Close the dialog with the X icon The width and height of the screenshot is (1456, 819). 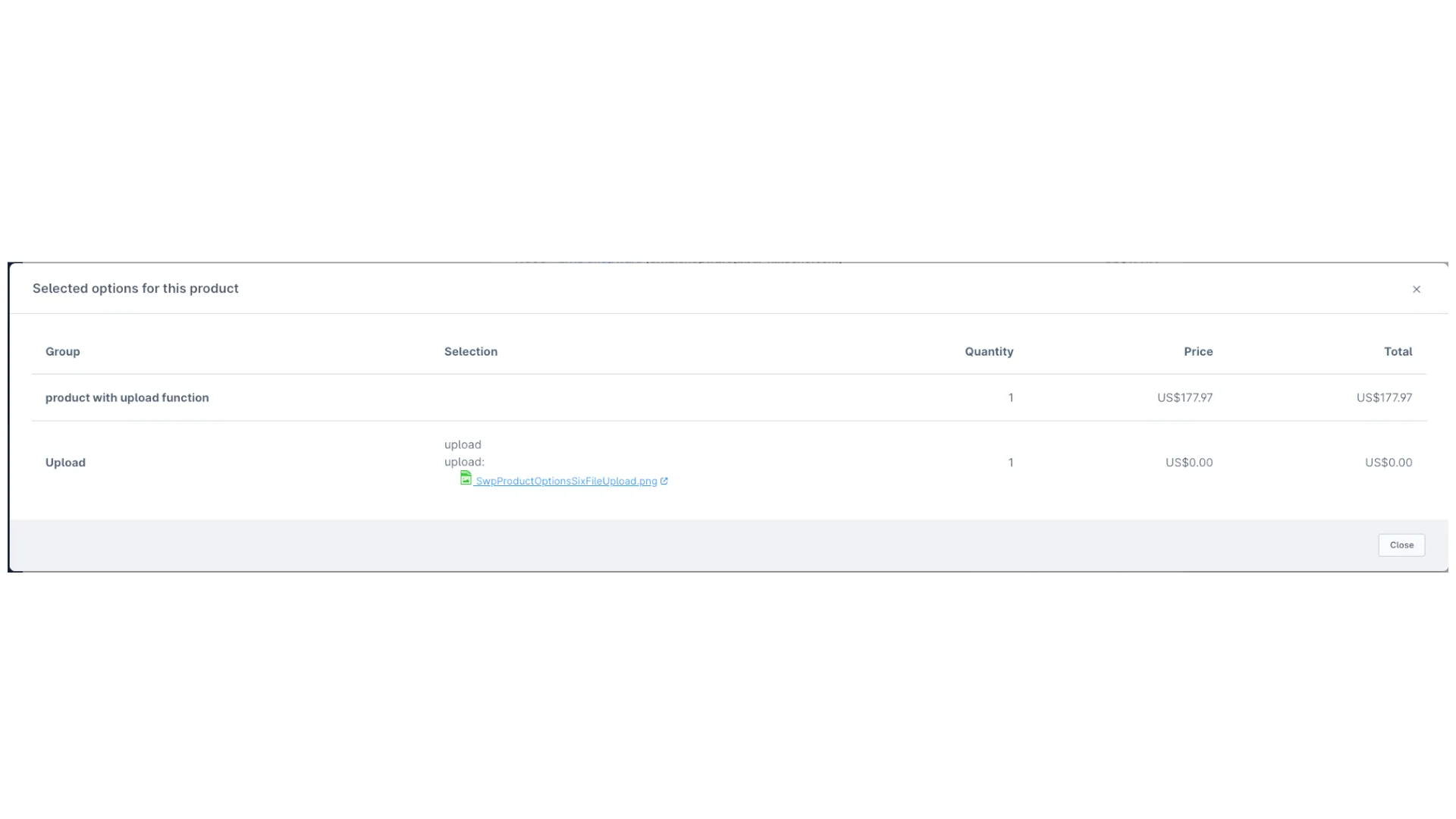coord(1416,289)
